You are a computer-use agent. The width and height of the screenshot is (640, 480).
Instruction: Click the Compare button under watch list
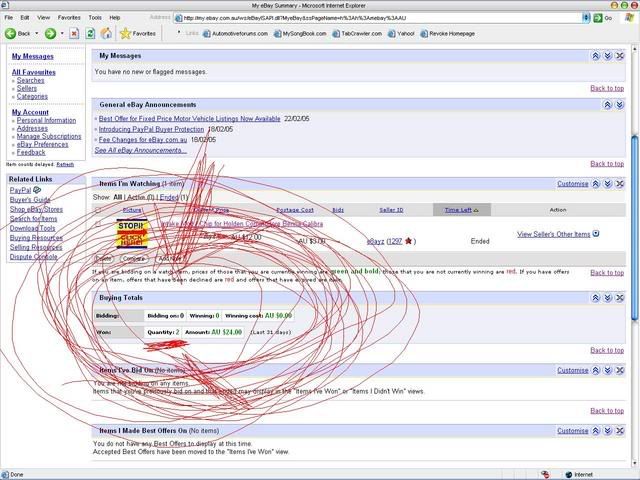134,258
